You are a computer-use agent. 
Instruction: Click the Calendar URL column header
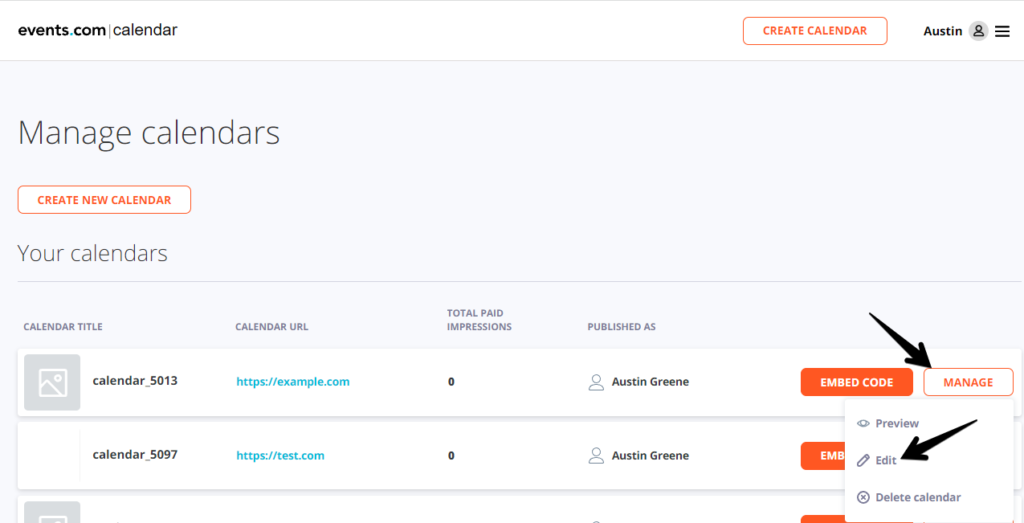tap(272, 326)
